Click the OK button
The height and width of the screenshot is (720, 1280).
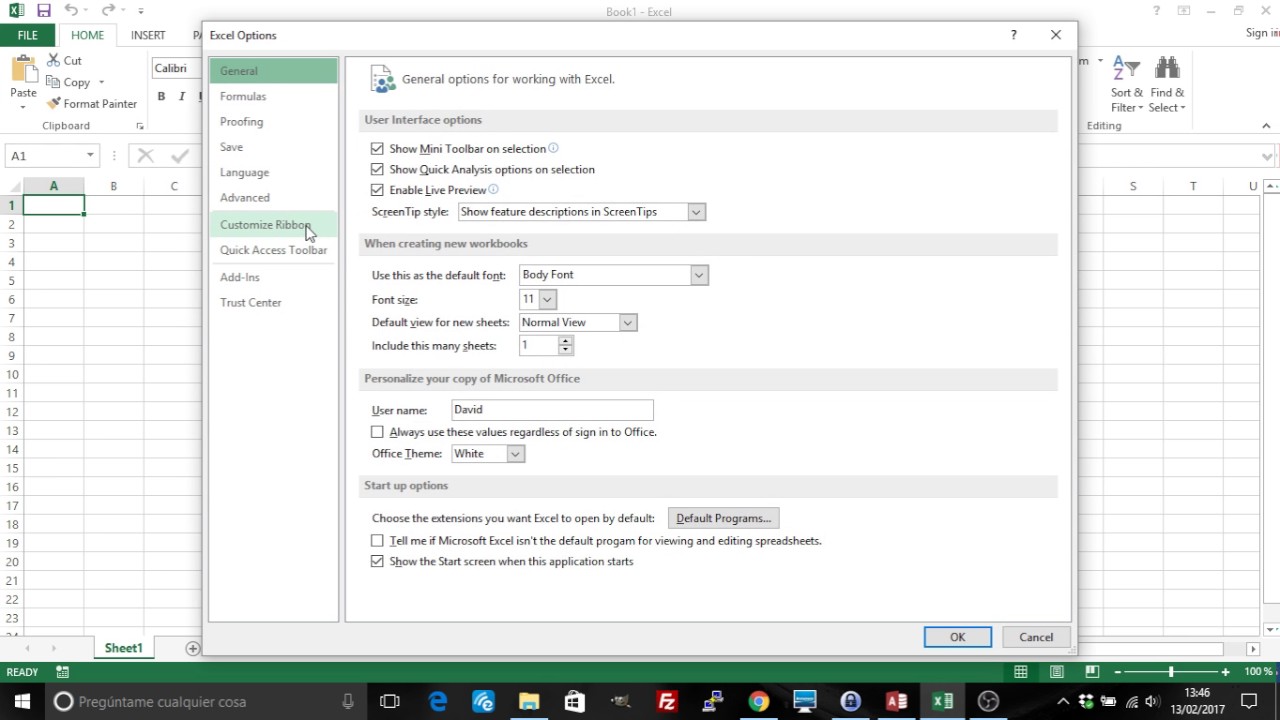[957, 637]
